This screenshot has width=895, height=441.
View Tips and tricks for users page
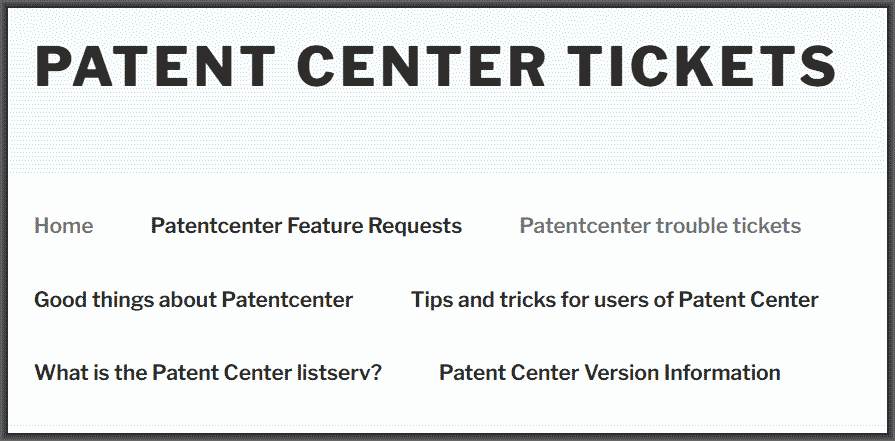click(614, 300)
